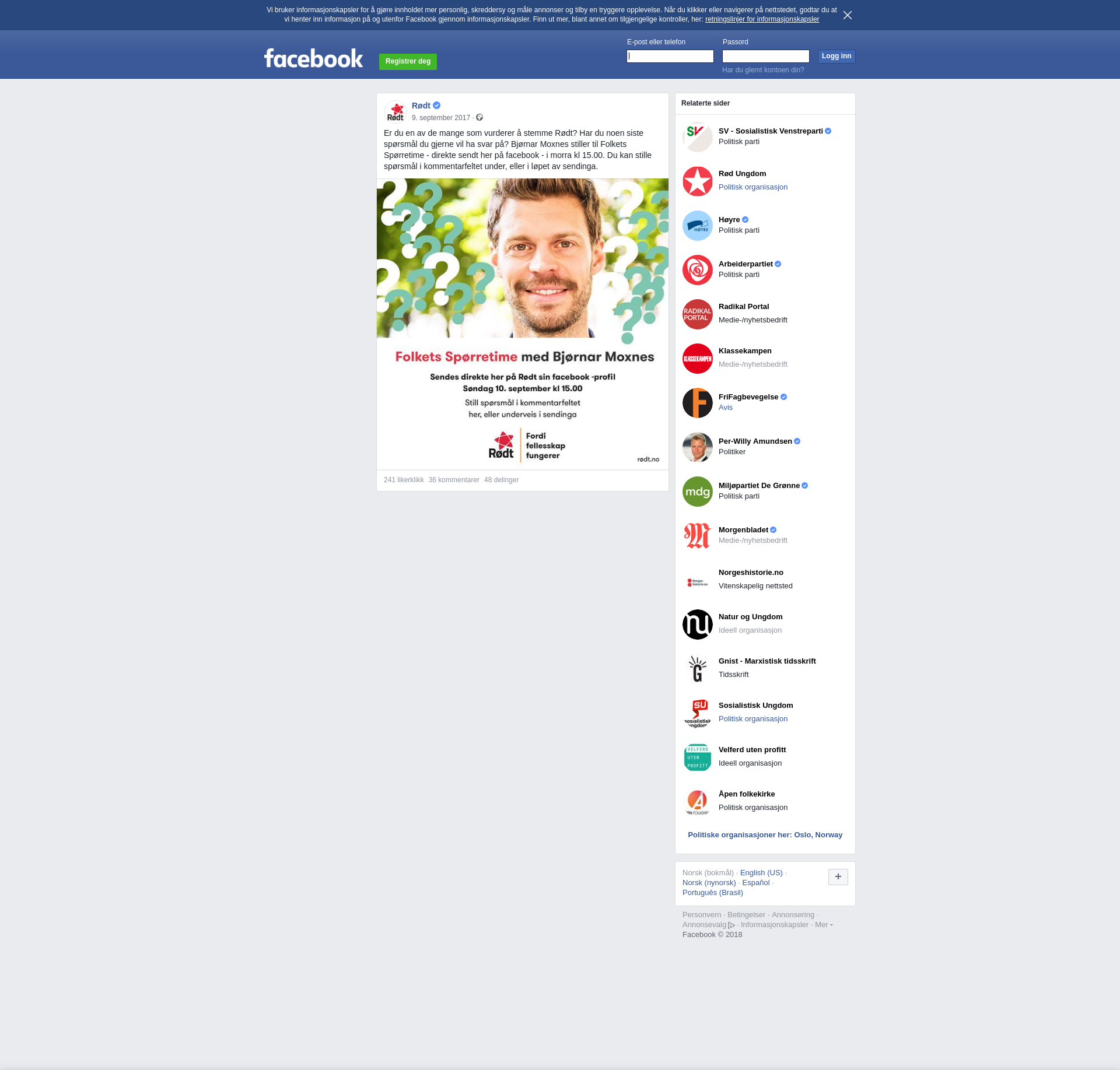
Task: Open the Rød Ungdom star logo
Action: click(x=697, y=181)
